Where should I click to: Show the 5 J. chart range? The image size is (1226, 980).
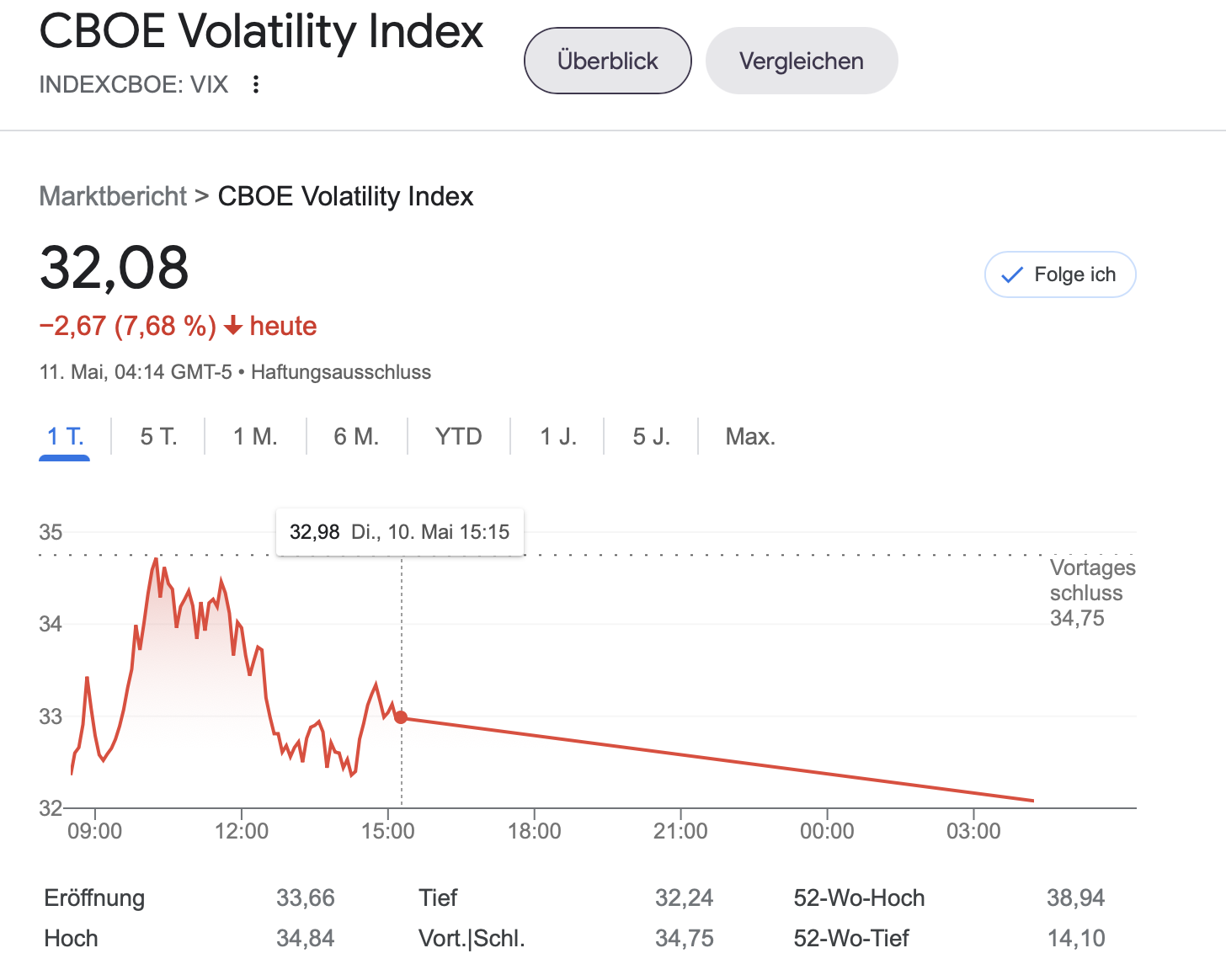pyautogui.click(x=651, y=436)
